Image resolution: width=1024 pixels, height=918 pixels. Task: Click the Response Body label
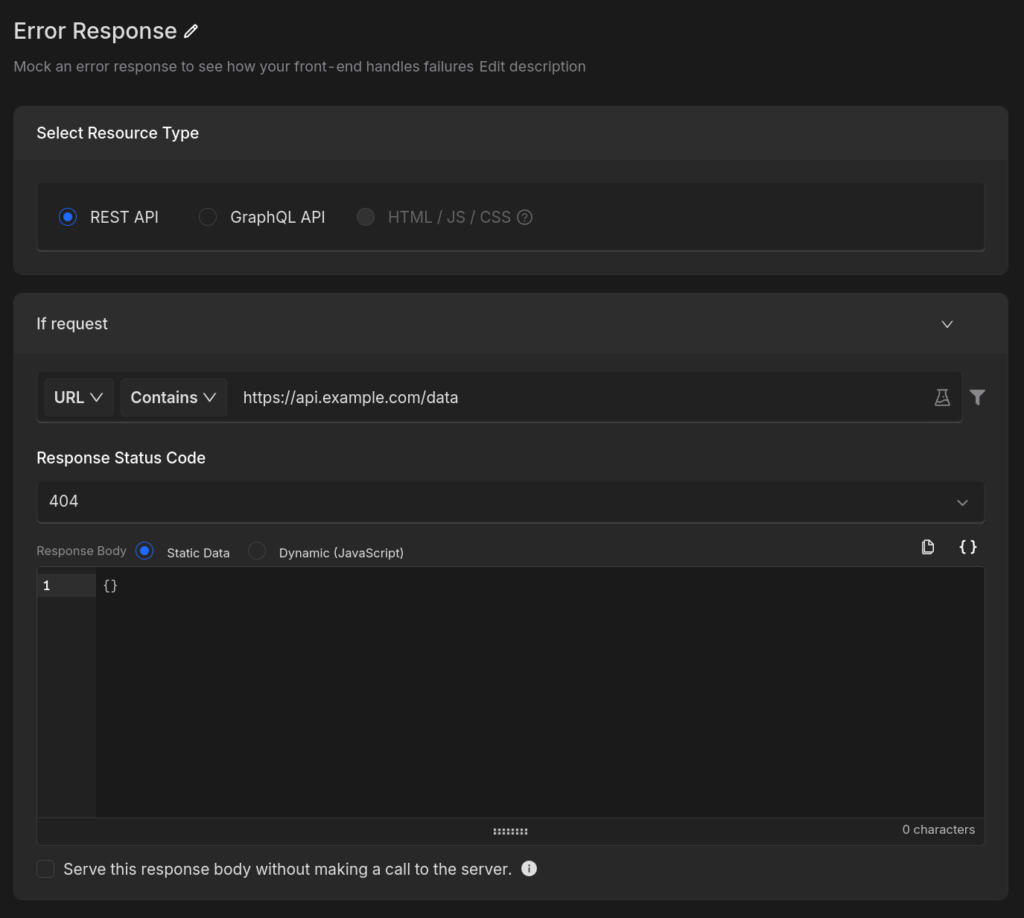[82, 551]
